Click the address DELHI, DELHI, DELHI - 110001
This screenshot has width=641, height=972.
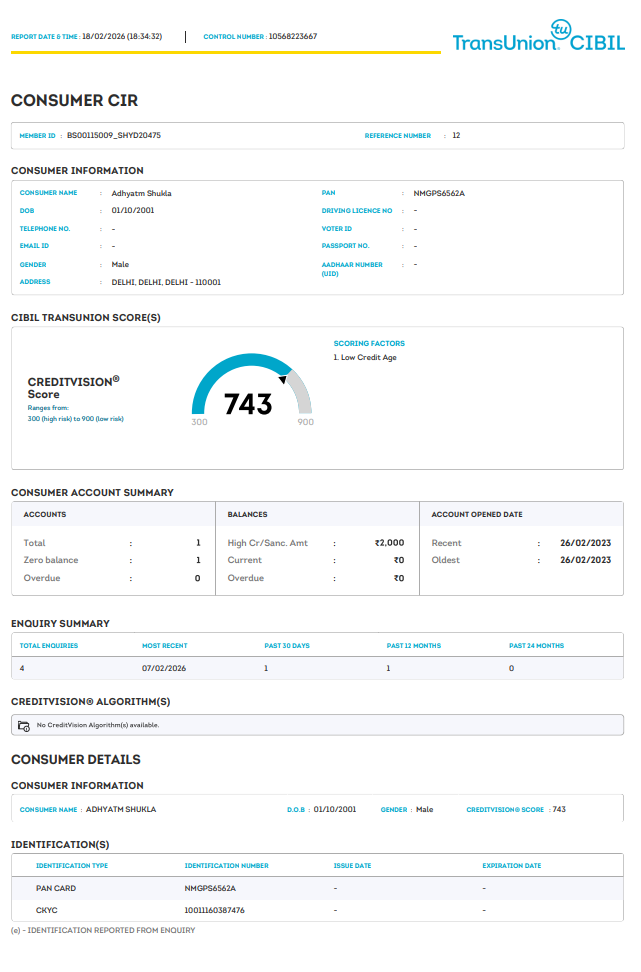(x=166, y=282)
